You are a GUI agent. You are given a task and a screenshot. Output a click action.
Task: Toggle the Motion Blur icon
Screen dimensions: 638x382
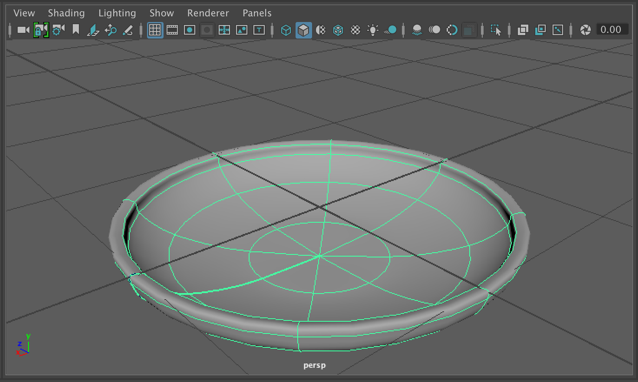(434, 30)
